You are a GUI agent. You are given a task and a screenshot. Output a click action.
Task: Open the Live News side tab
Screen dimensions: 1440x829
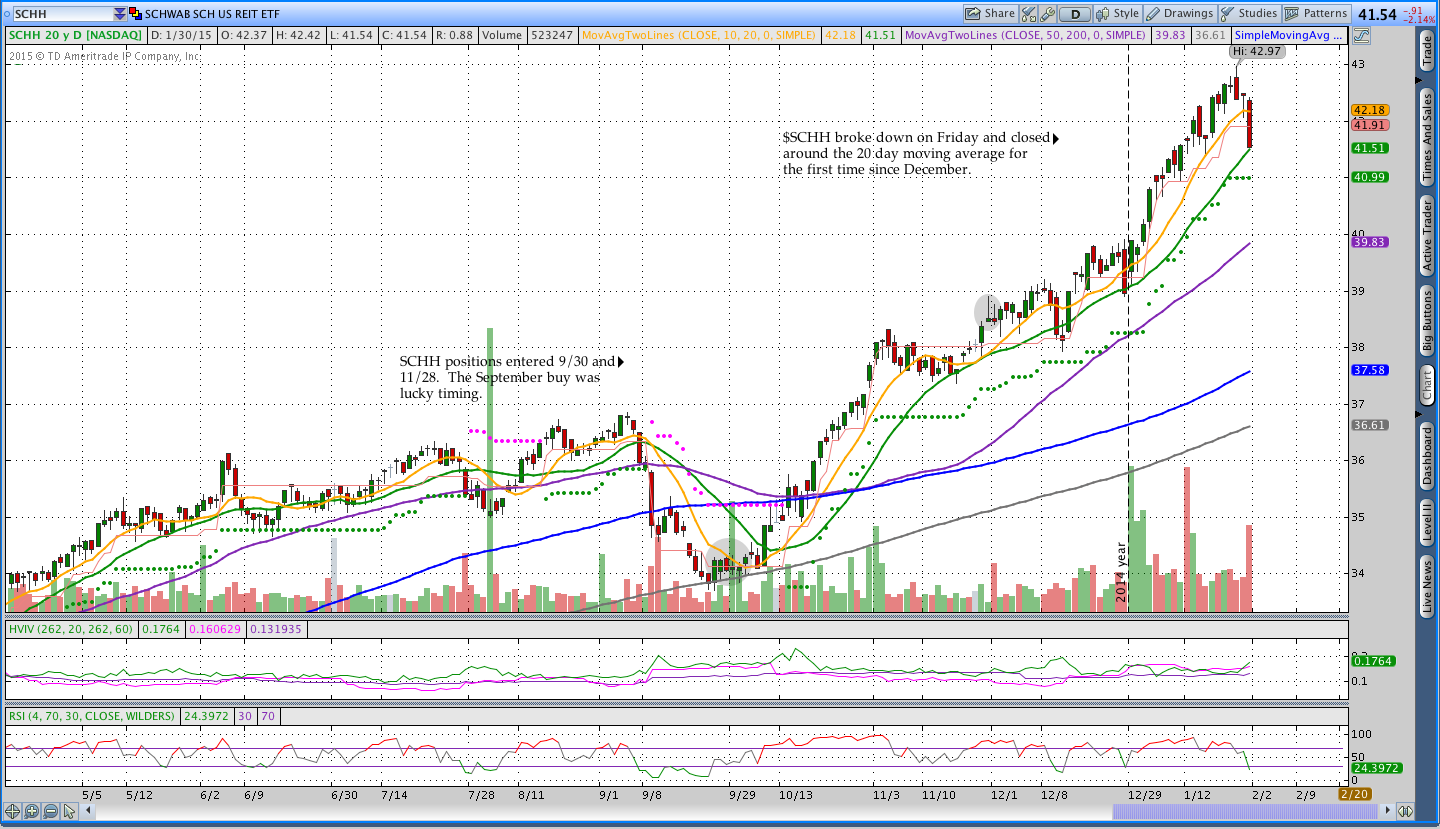pos(1427,588)
